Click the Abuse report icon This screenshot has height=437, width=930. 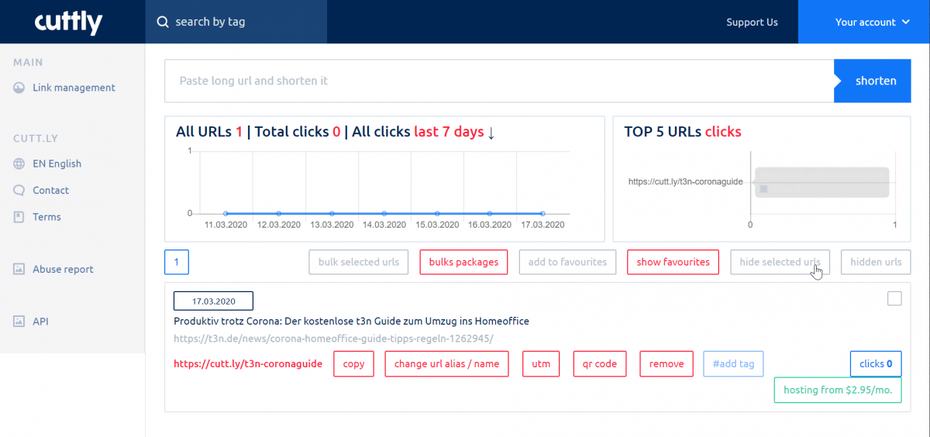coord(19,269)
